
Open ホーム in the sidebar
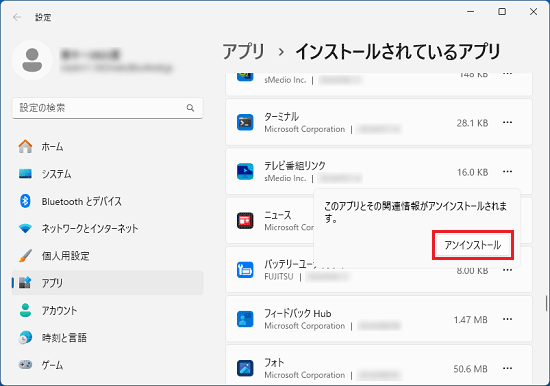[107, 146]
